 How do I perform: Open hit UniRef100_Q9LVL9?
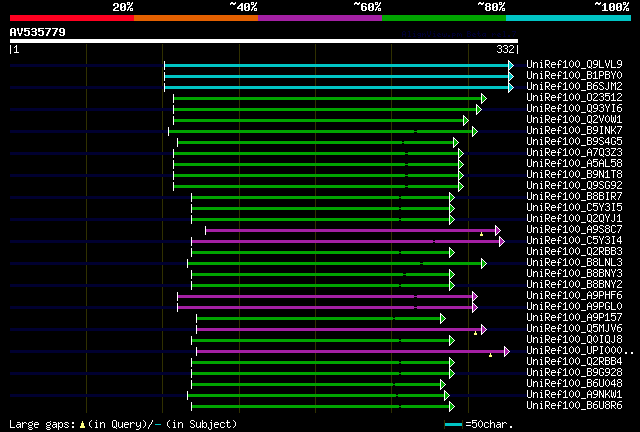pyautogui.click(x=574, y=65)
